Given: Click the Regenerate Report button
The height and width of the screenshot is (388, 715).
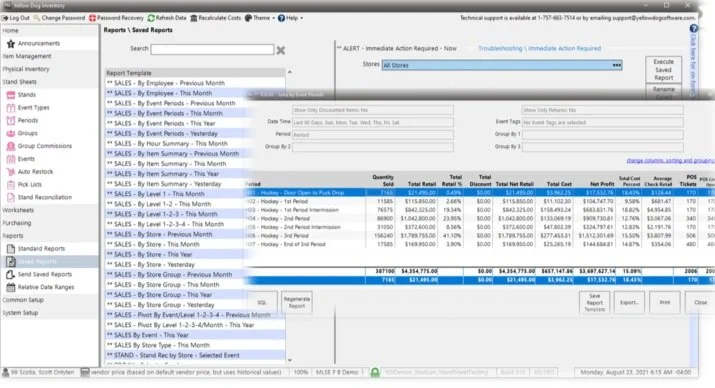Looking at the screenshot, I should pos(297,303).
